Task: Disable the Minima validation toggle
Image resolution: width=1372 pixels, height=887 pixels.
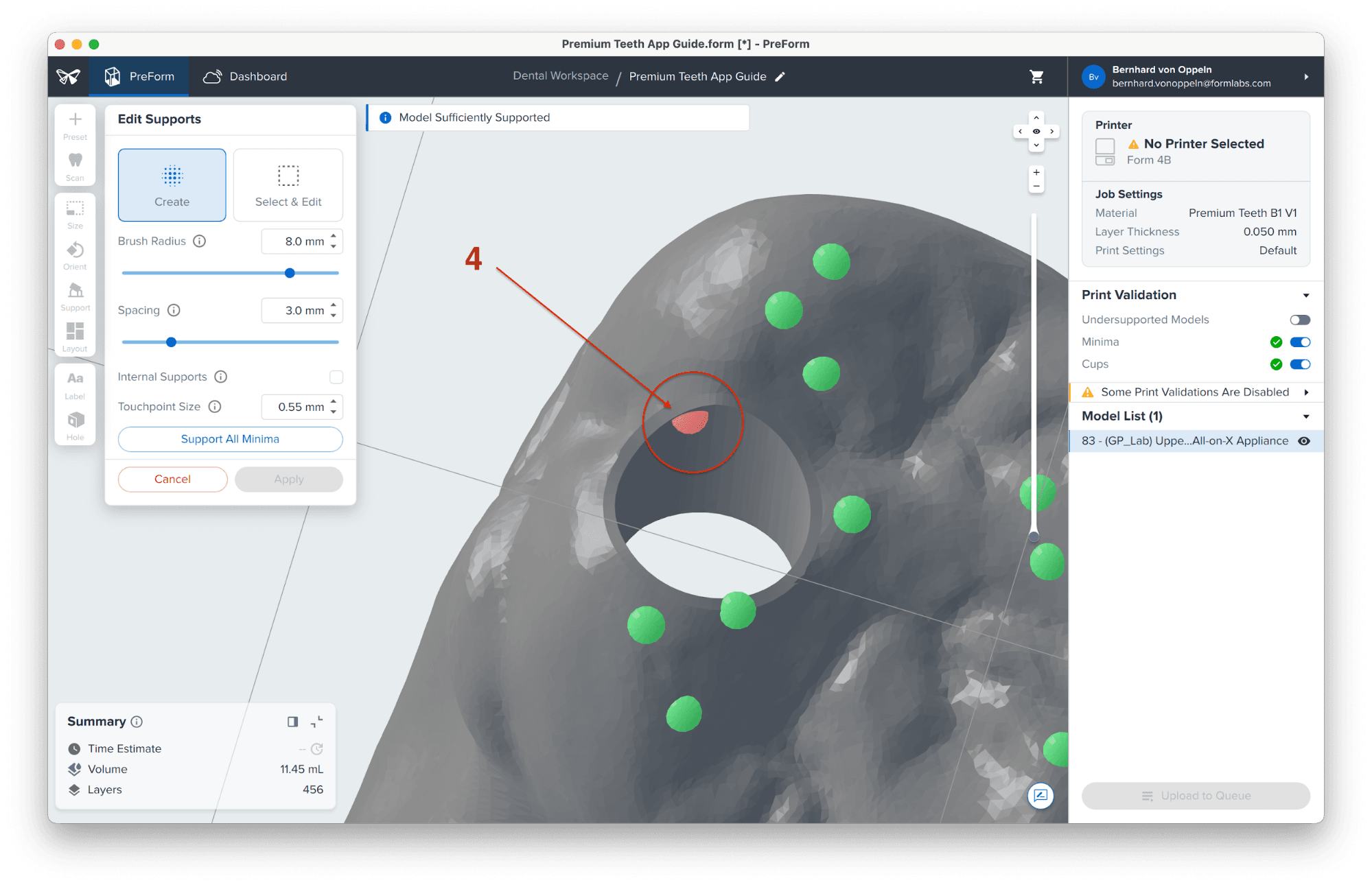Action: coord(1299,342)
